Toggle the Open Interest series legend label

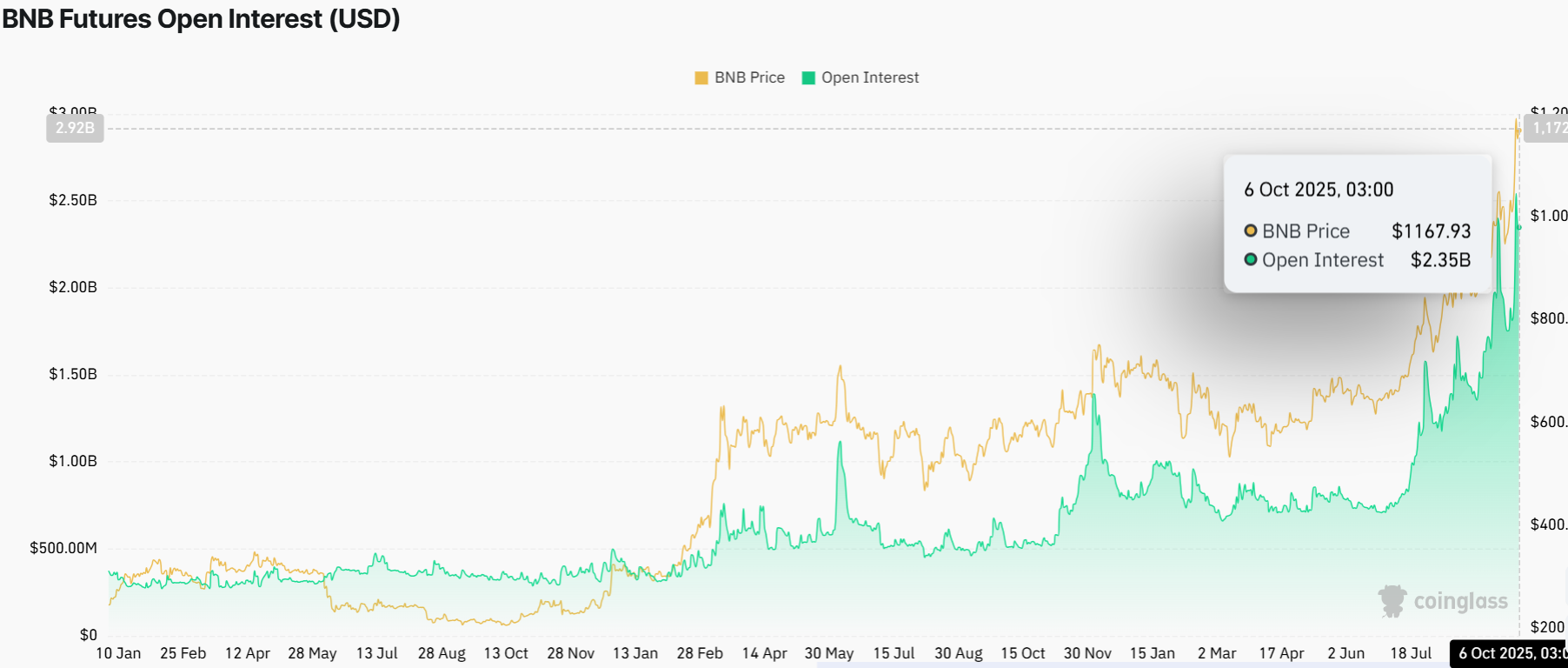click(x=870, y=77)
